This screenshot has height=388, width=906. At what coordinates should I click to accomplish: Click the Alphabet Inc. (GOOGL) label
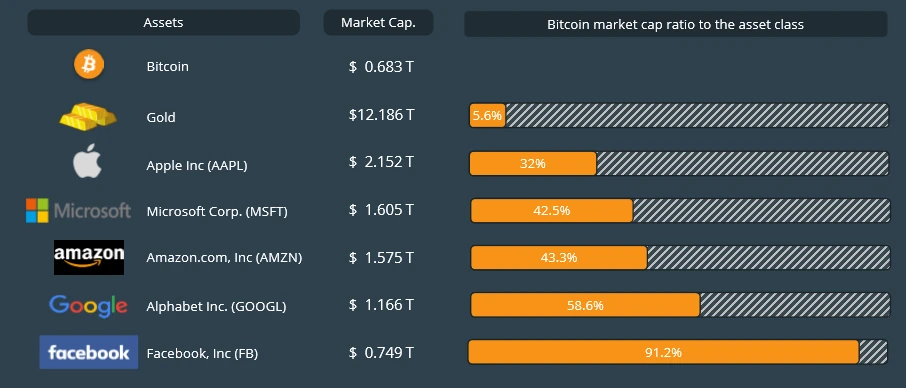(216, 307)
